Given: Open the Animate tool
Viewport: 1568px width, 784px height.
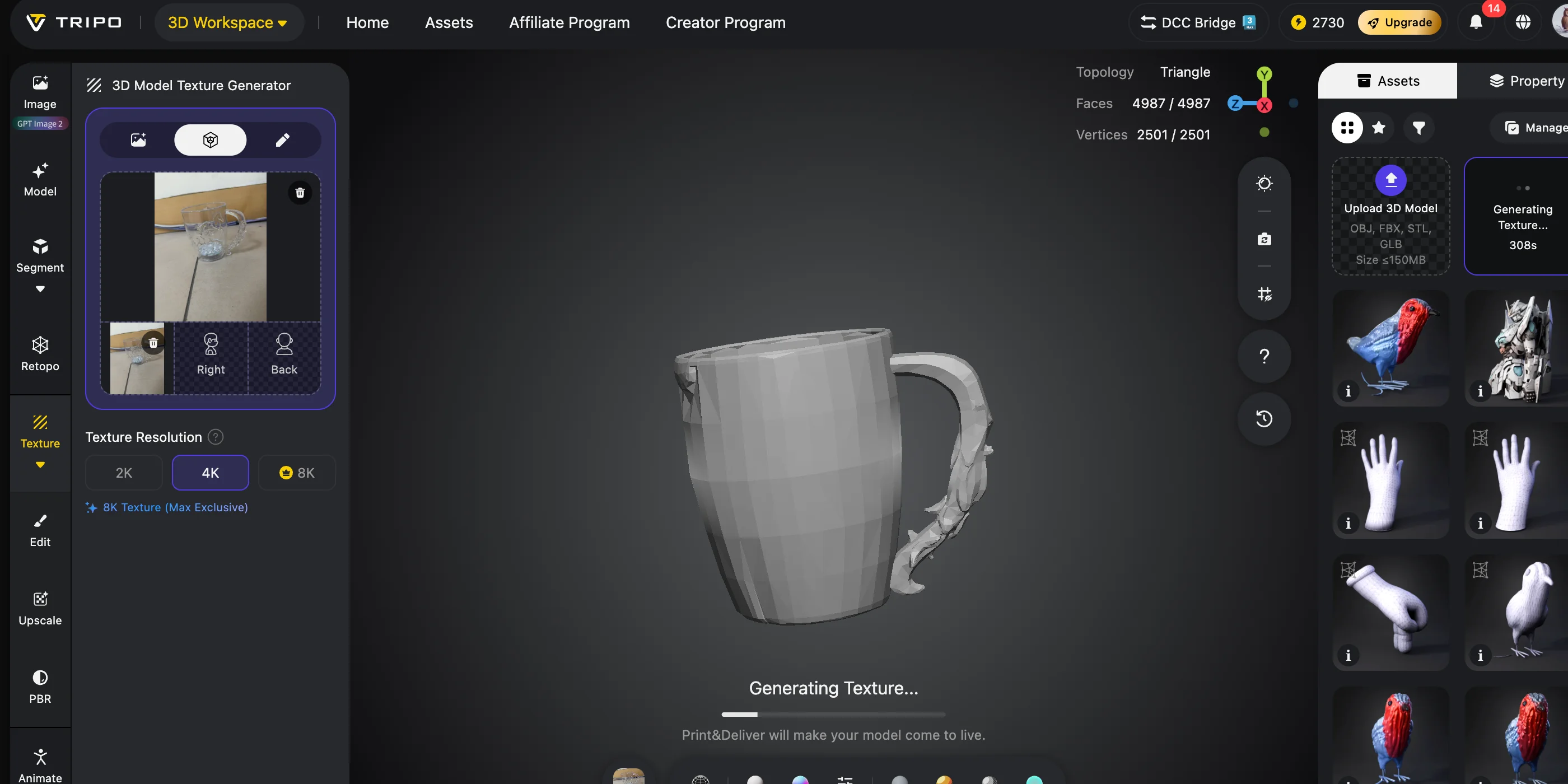Looking at the screenshot, I should click(x=40, y=766).
